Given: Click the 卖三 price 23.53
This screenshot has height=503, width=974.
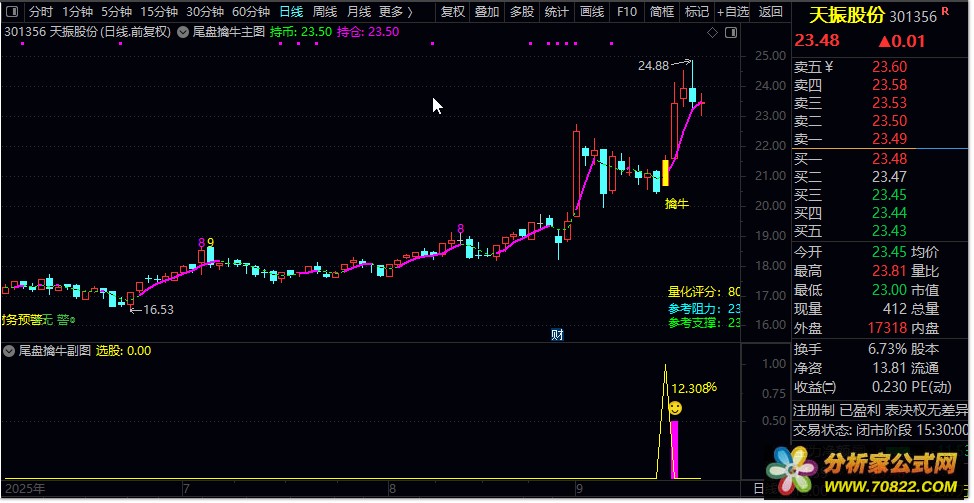Looking at the screenshot, I should (x=890, y=102).
